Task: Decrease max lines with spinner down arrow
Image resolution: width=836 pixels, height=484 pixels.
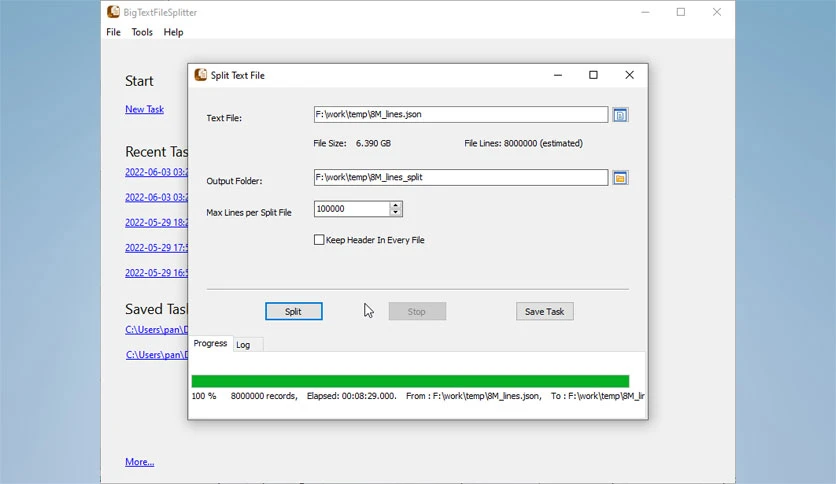Action: click(x=396, y=212)
